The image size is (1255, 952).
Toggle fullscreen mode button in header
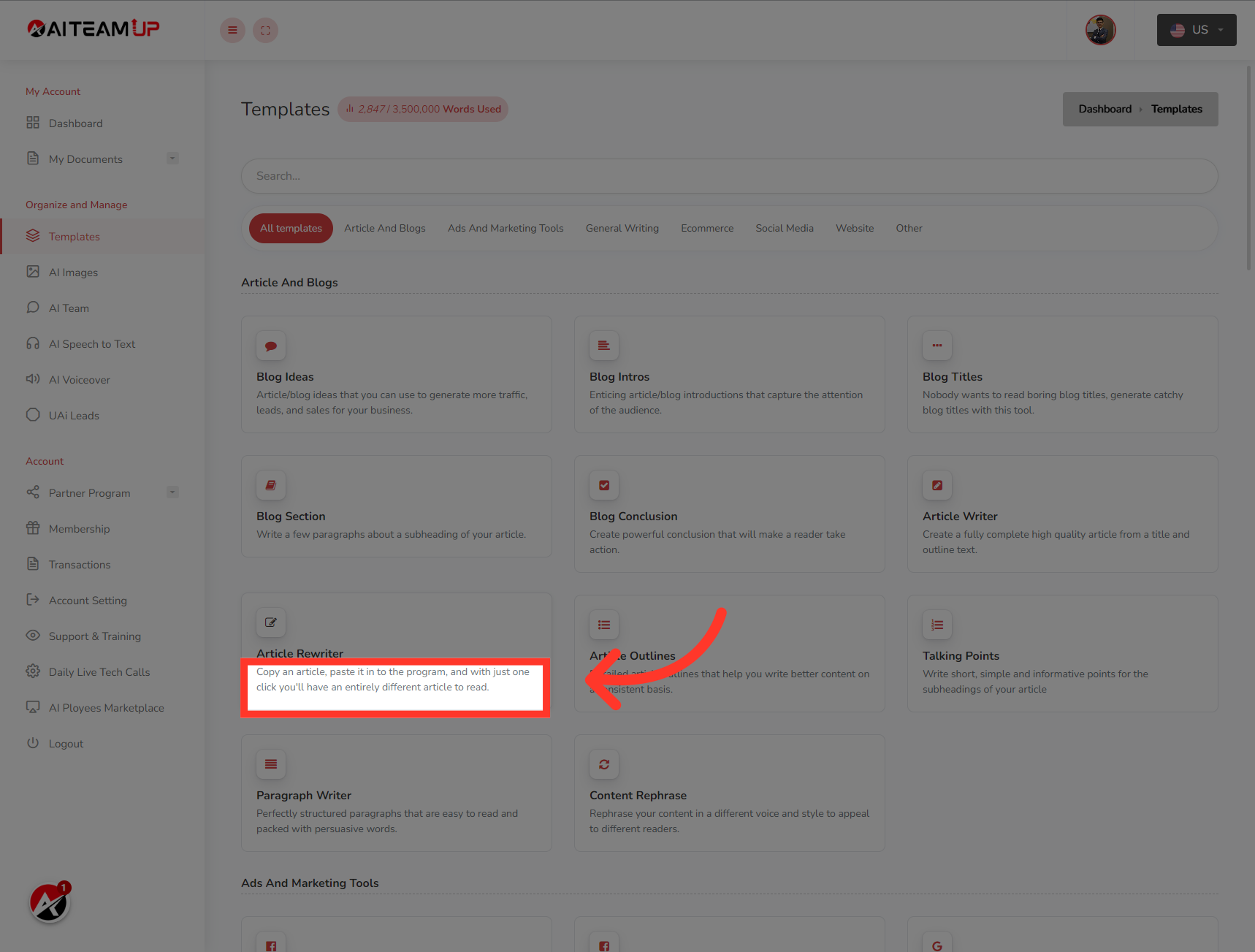point(265,30)
